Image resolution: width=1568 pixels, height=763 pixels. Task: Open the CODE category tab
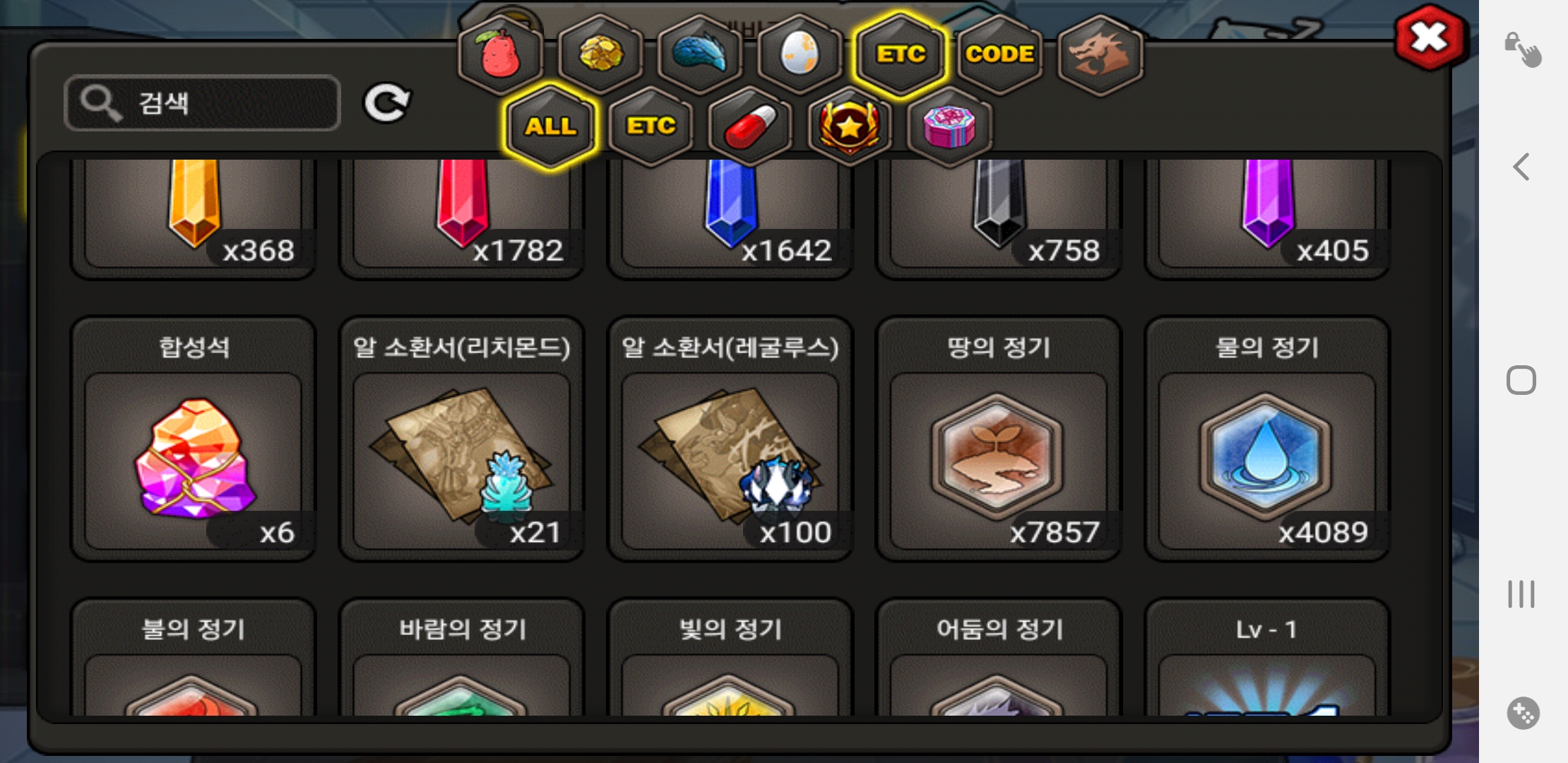1000,54
